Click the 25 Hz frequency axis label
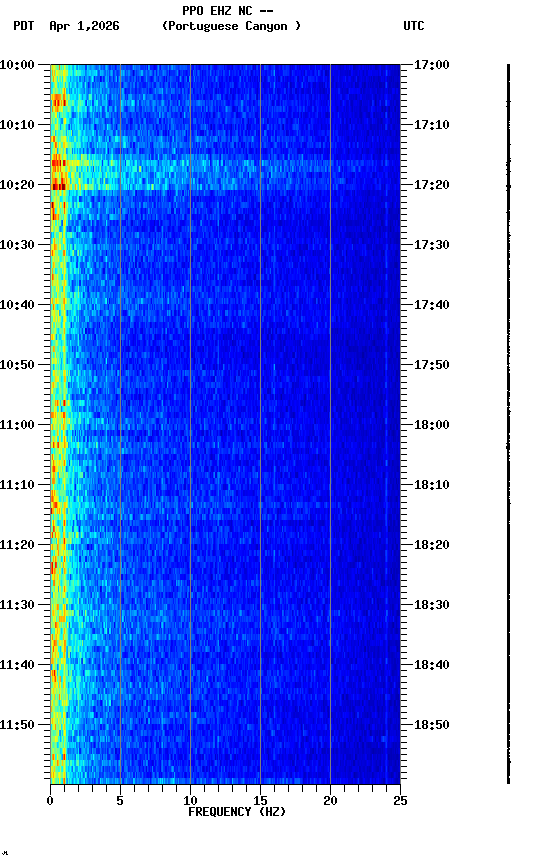Viewport: 552px width, 864px height. [x=400, y=801]
